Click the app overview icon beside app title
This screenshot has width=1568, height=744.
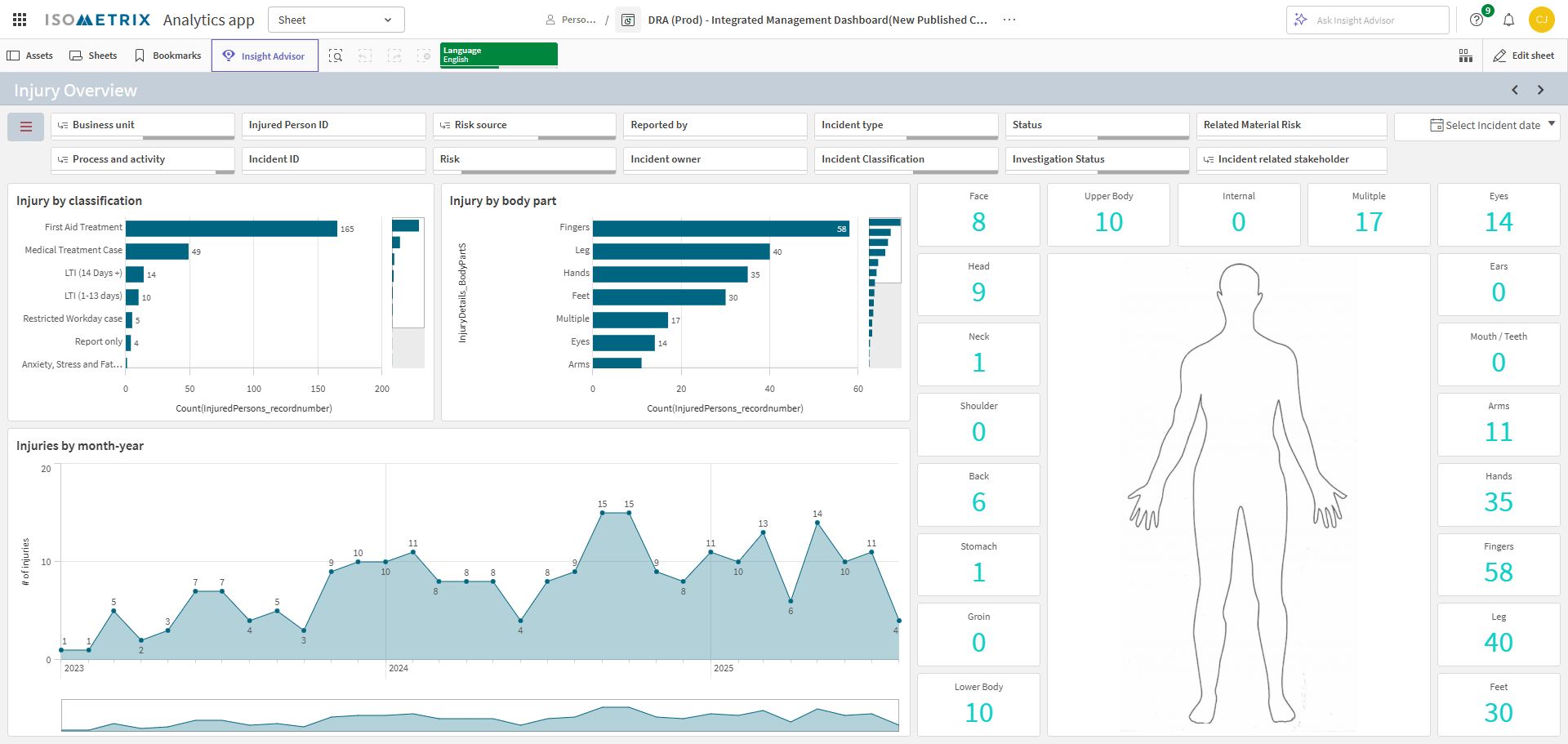coord(627,20)
